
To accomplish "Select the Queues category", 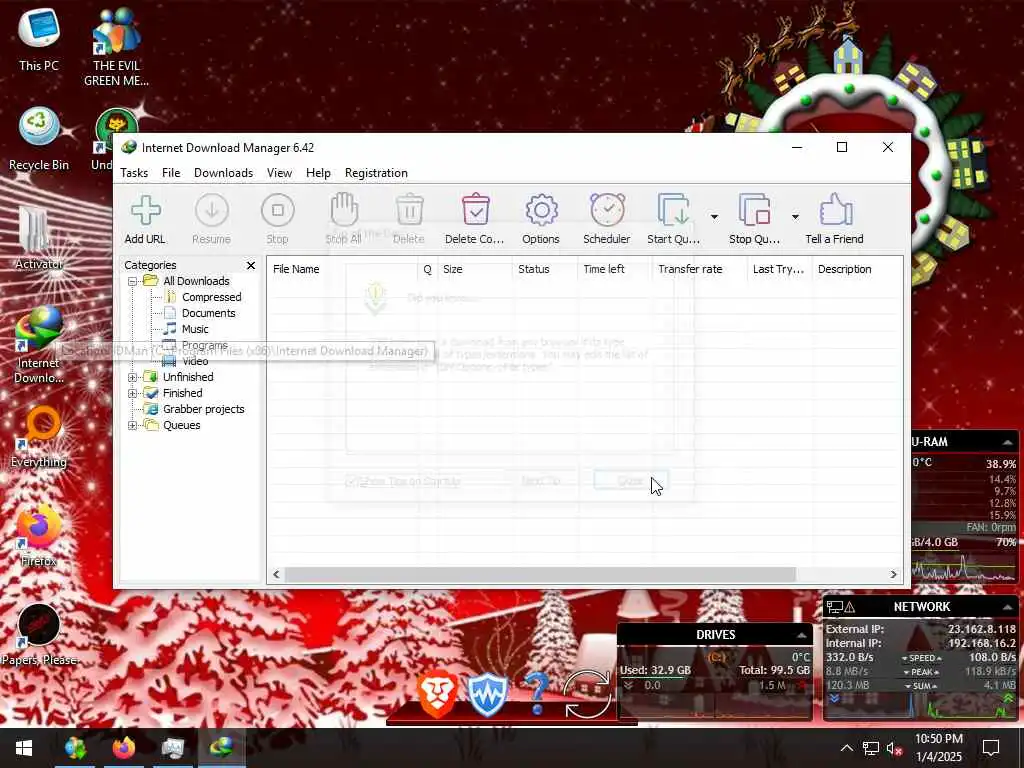I will pyautogui.click(x=182, y=425).
